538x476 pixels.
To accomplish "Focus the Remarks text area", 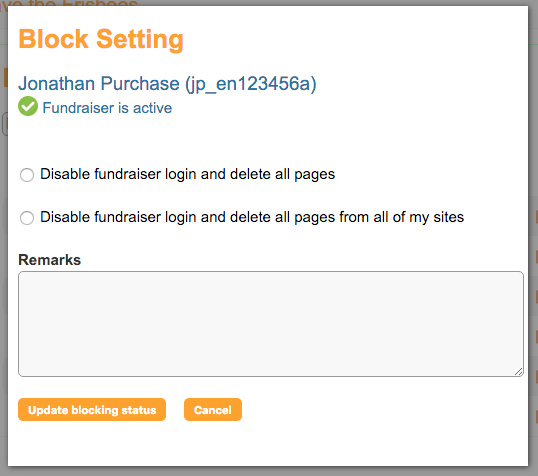I will click(x=271, y=324).
